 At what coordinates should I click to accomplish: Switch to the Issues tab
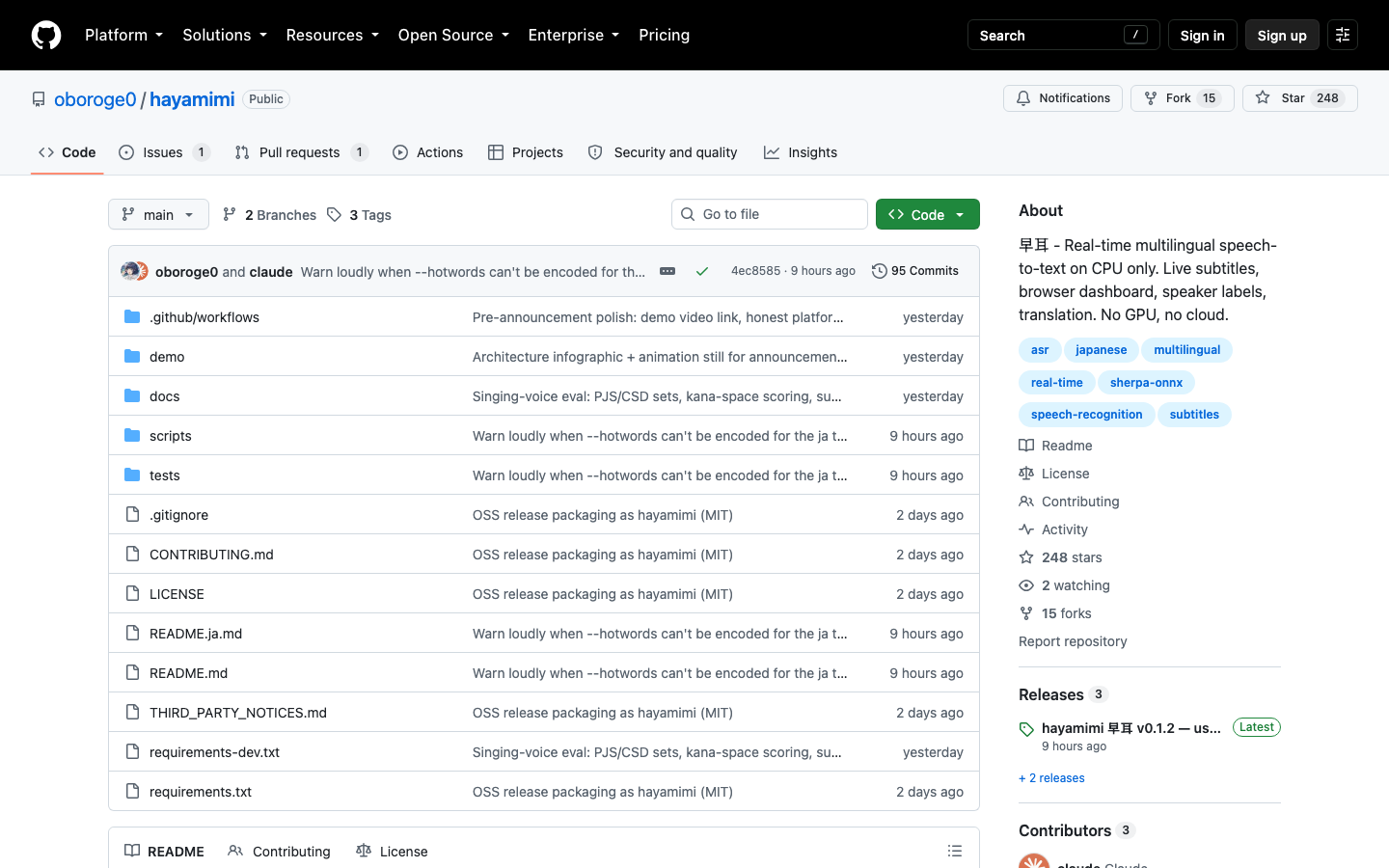164,152
